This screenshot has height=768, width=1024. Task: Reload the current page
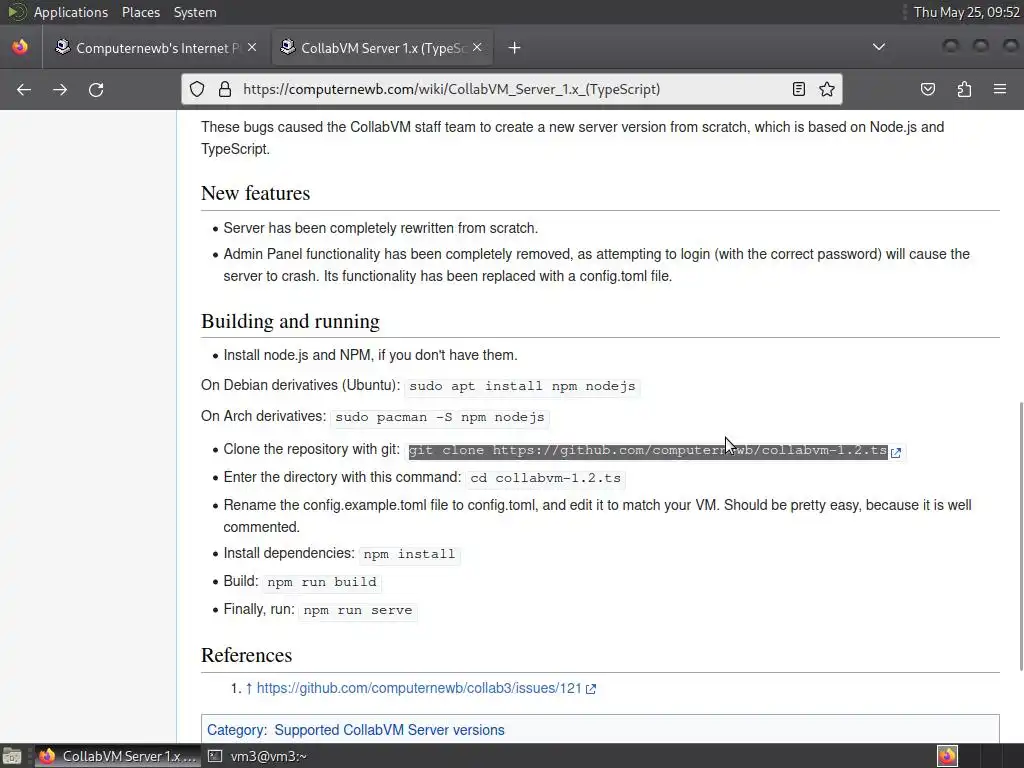tap(96, 89)
